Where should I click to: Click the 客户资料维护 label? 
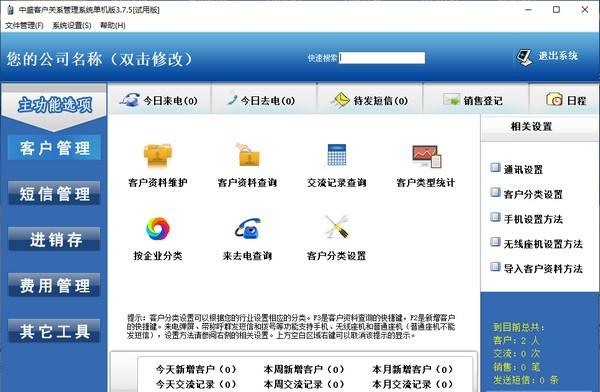coord(158,183)
